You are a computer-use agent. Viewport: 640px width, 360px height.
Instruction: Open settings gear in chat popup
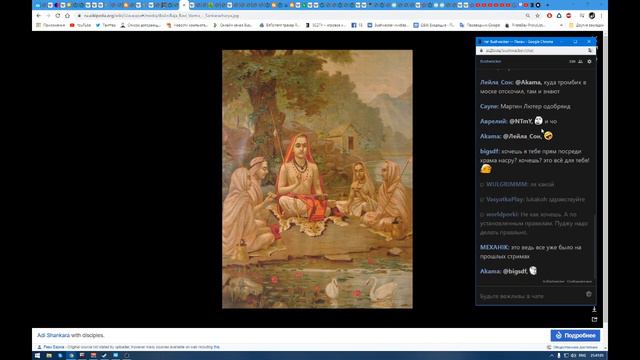tap(589, 61)
